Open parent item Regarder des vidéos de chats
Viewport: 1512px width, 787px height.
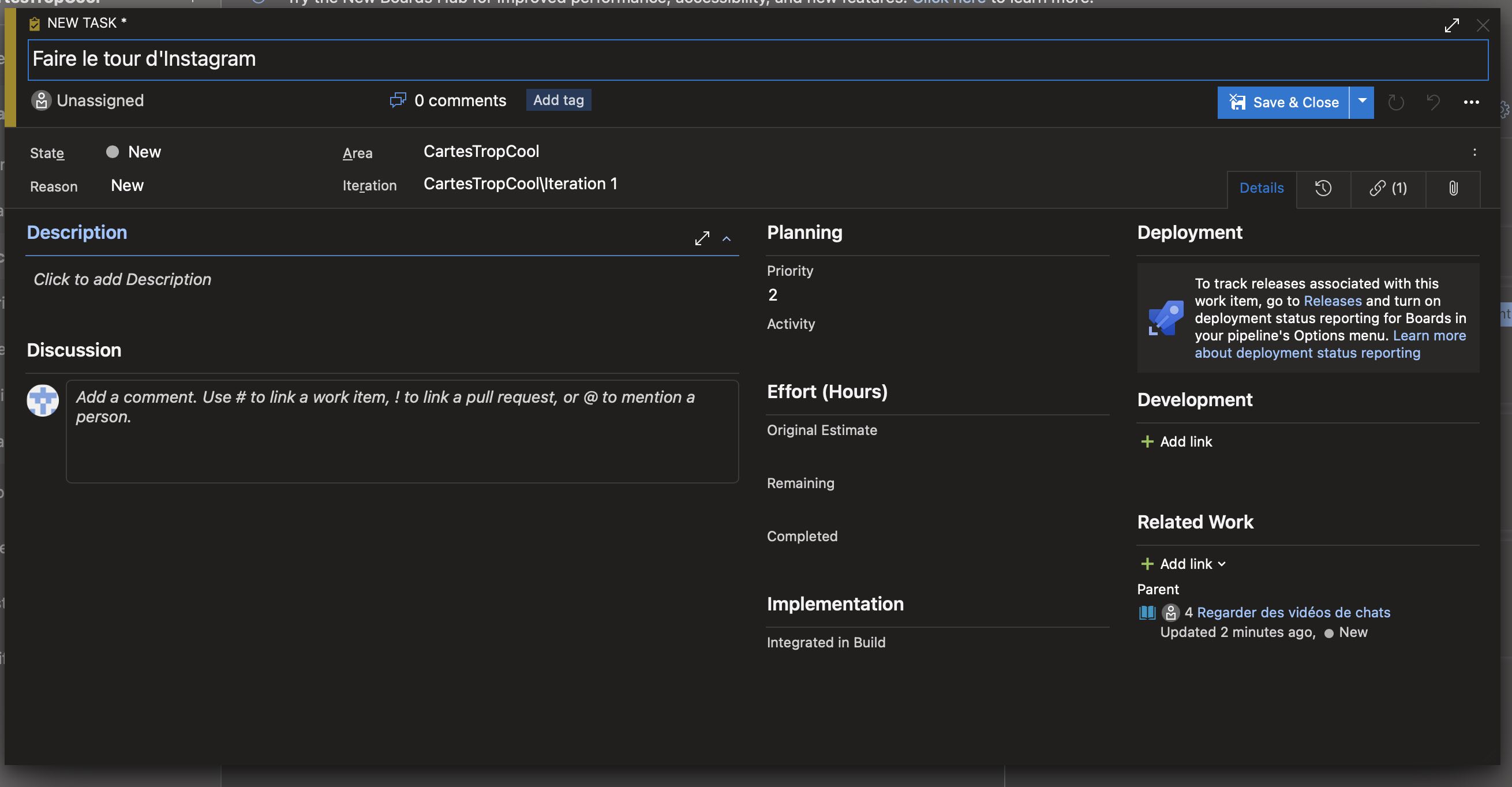[1293, 613]
